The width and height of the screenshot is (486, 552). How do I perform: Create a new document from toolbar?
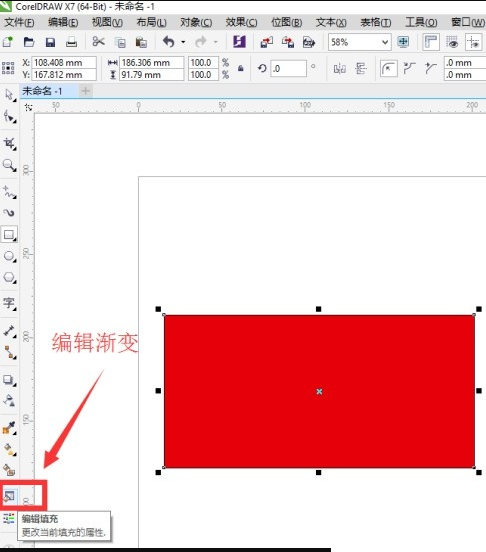[x=8, y=42]
